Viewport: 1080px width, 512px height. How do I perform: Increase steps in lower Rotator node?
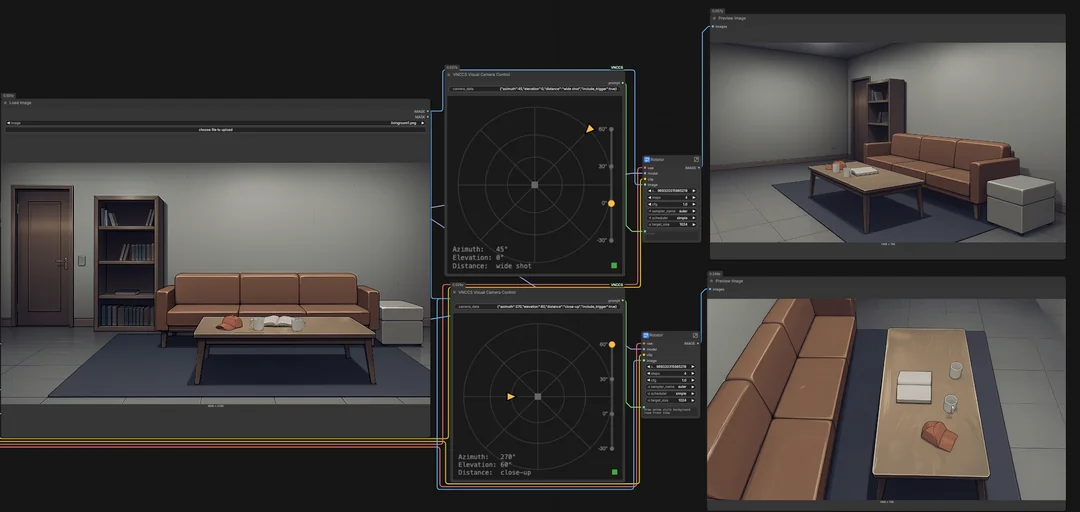click(x=693, y=373)
